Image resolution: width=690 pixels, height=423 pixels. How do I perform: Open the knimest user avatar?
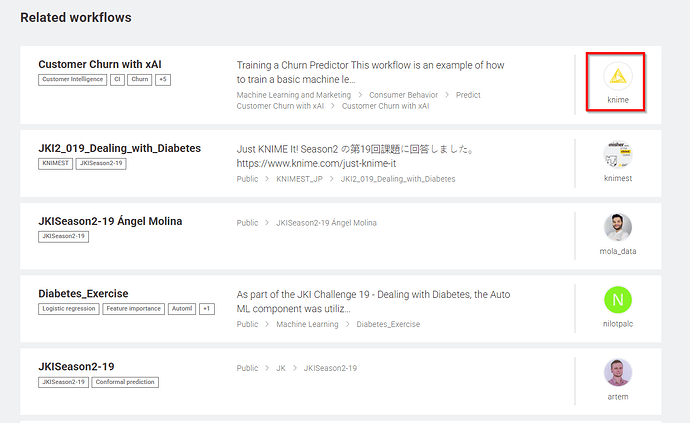[x=617, y=154]
